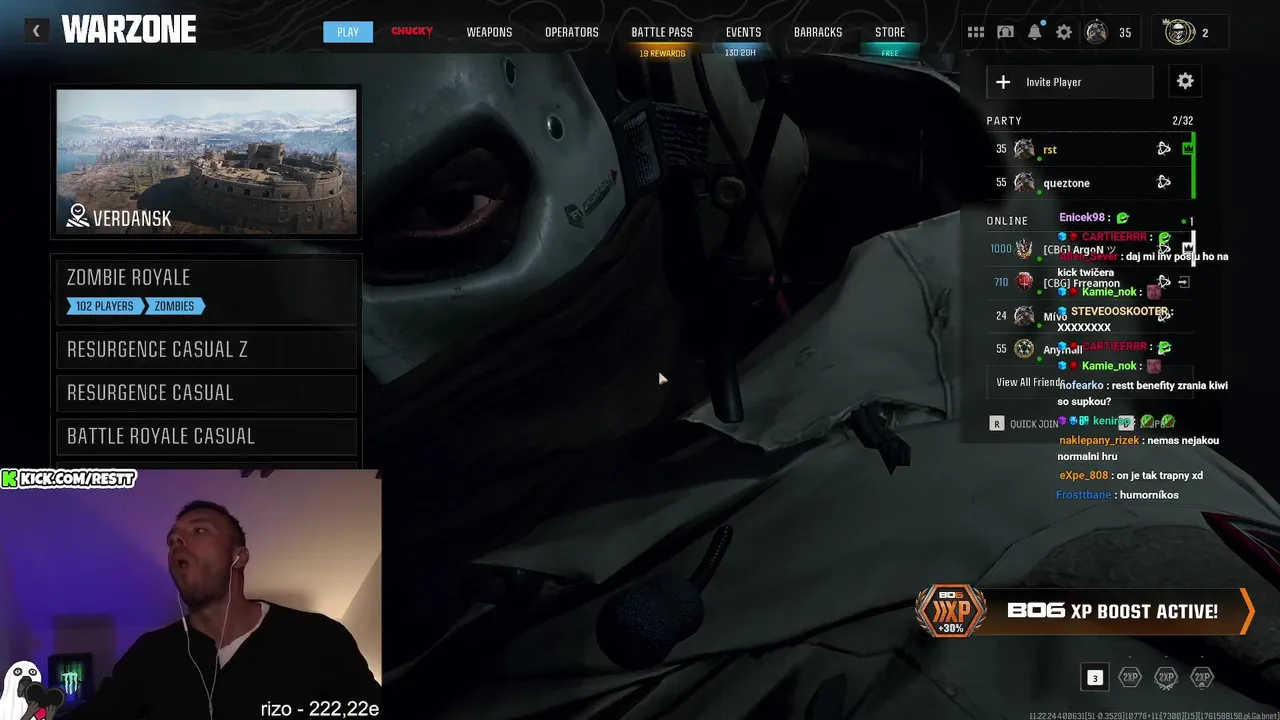Open the Events tab
The height and width of the screenshot is (720, 1280).
click(743, 32)
